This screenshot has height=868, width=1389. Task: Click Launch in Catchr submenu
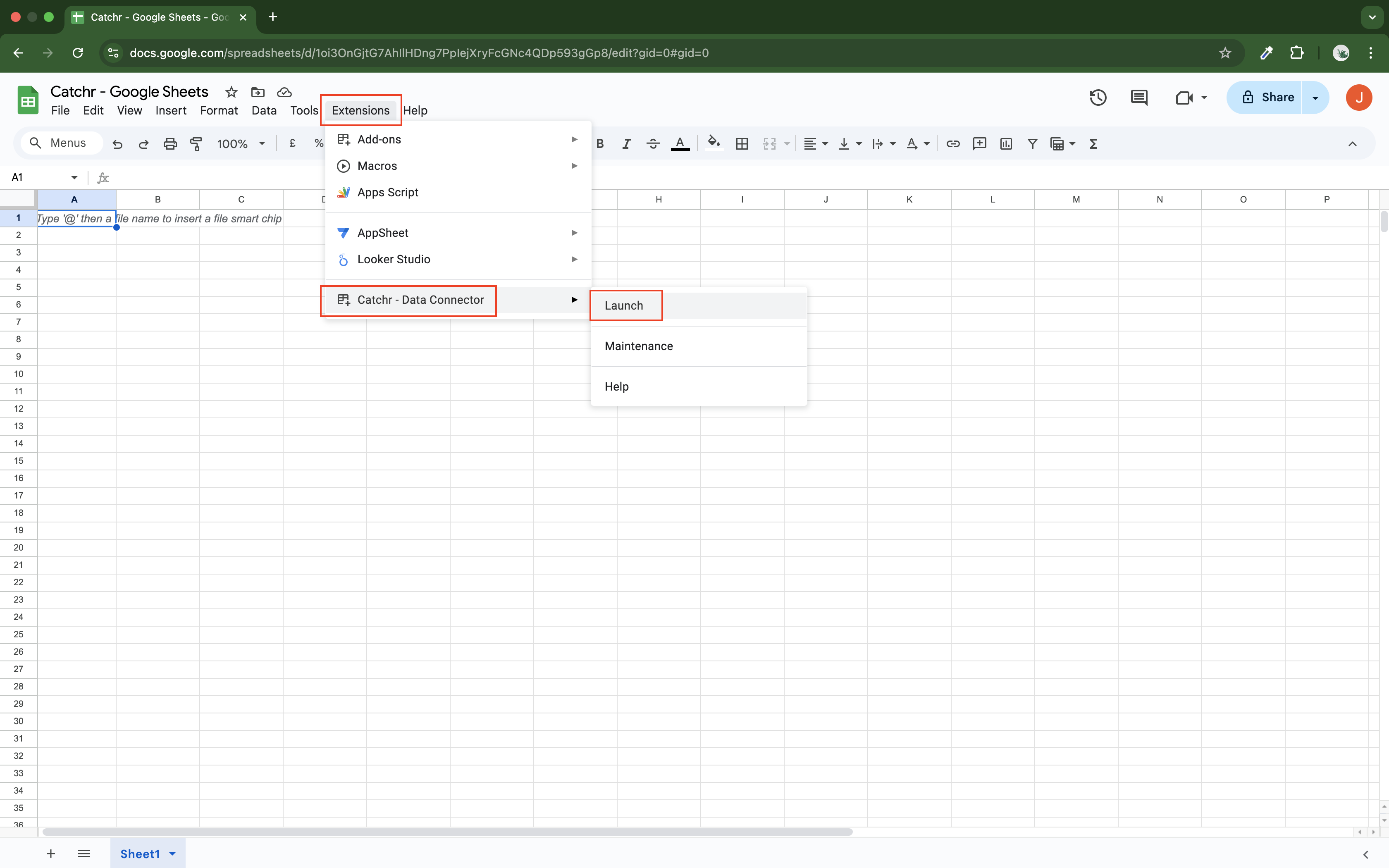pyautogui.click(x=699, y=305)
